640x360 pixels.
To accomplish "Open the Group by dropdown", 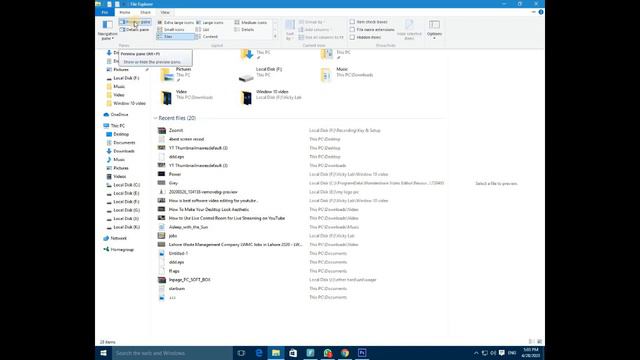I will (x=311, y=22).
